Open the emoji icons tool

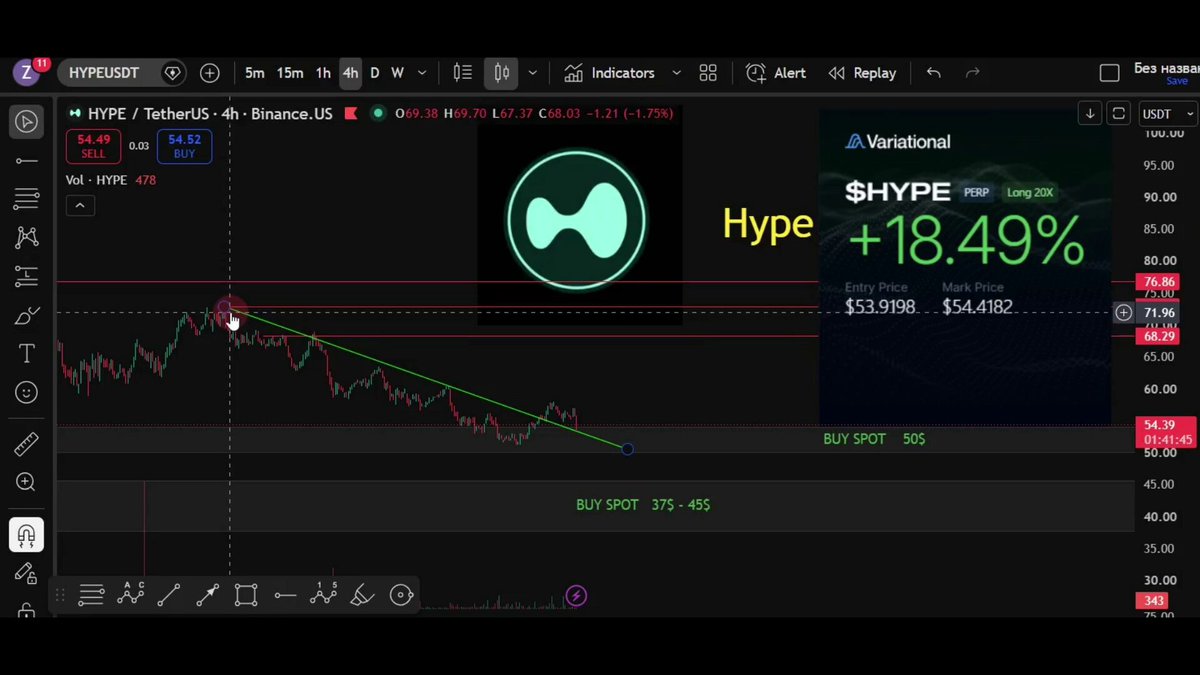(x=27, y=393)
